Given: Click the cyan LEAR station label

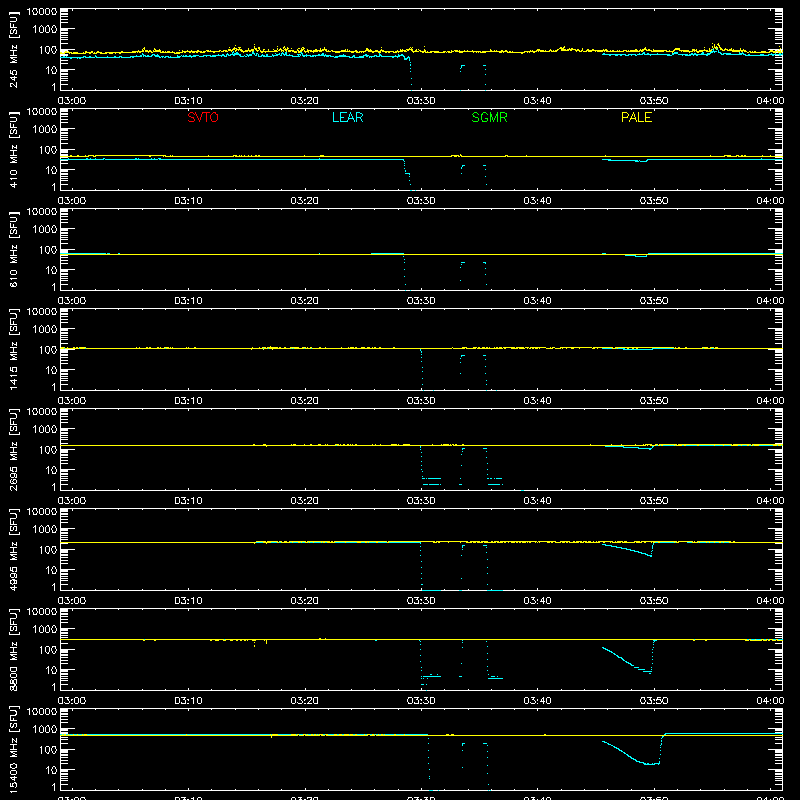Looking at the screenshot, I should click(x=347, y=117).
